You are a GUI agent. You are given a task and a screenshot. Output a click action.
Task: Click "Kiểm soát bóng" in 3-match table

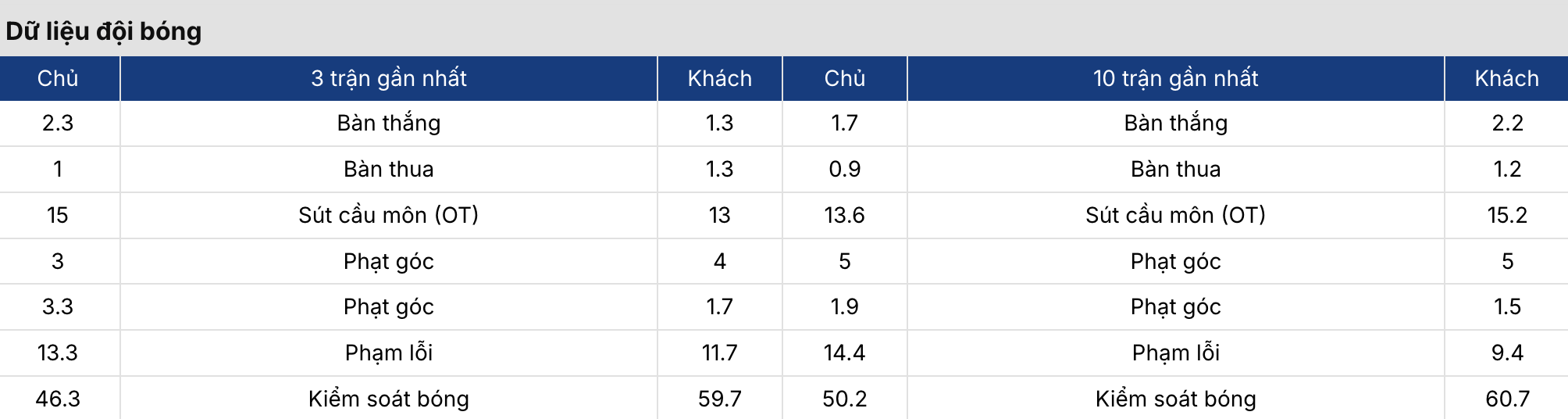point(388,399)
